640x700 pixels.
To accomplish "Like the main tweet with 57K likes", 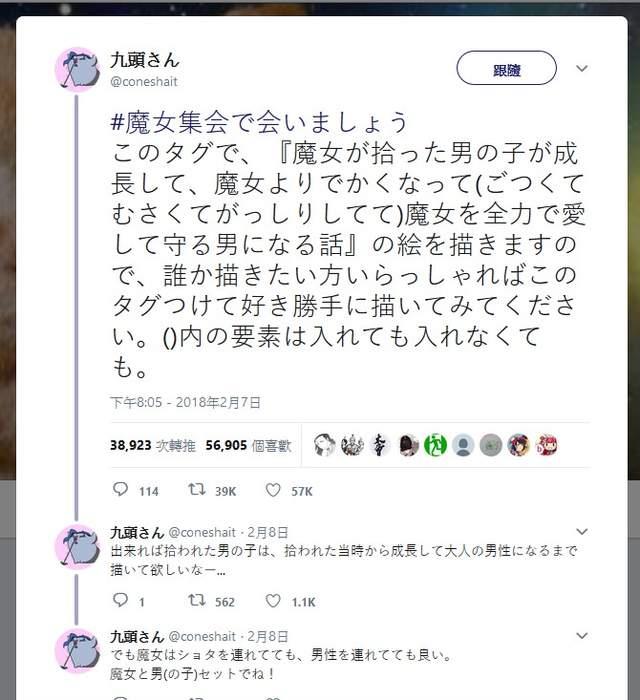I will (x=273, y=490).
